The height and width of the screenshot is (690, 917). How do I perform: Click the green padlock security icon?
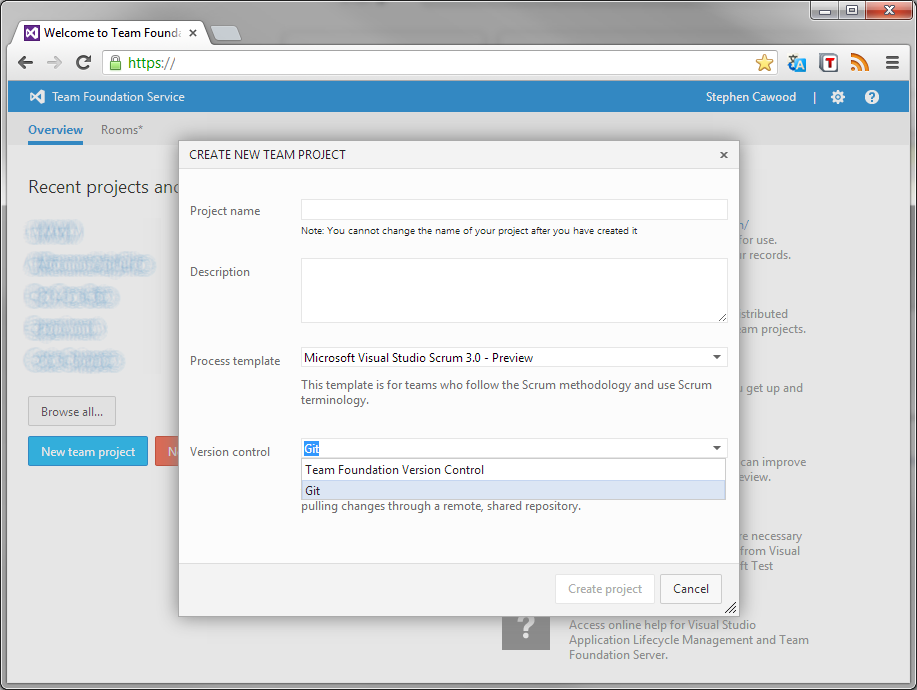click(115, 63)
